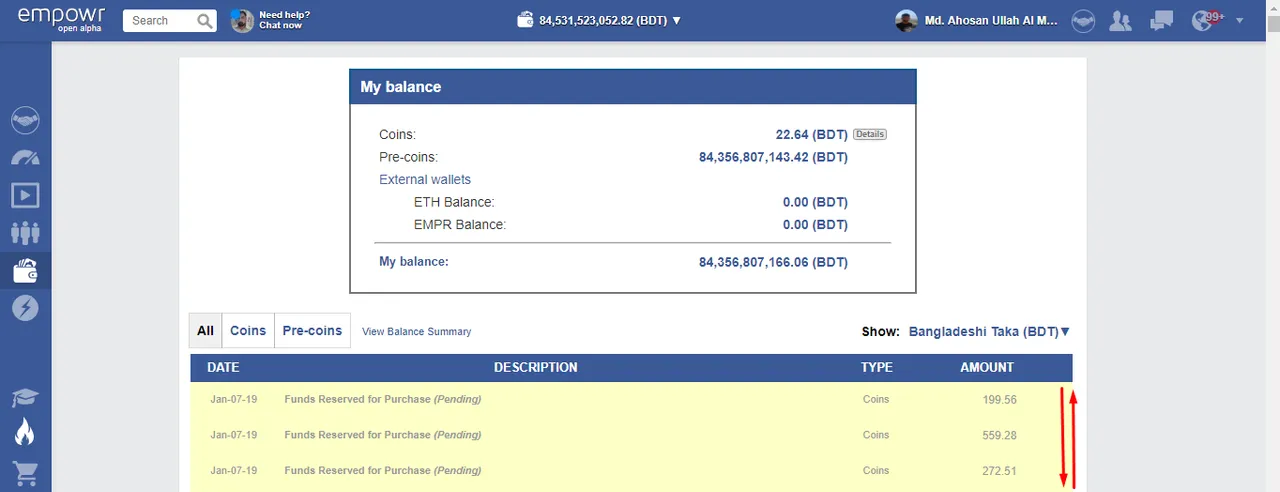Open the people group icon in sidebar
Image resolution: width=1280 pixels, height=492 pixels.
(x=25, y=232)
